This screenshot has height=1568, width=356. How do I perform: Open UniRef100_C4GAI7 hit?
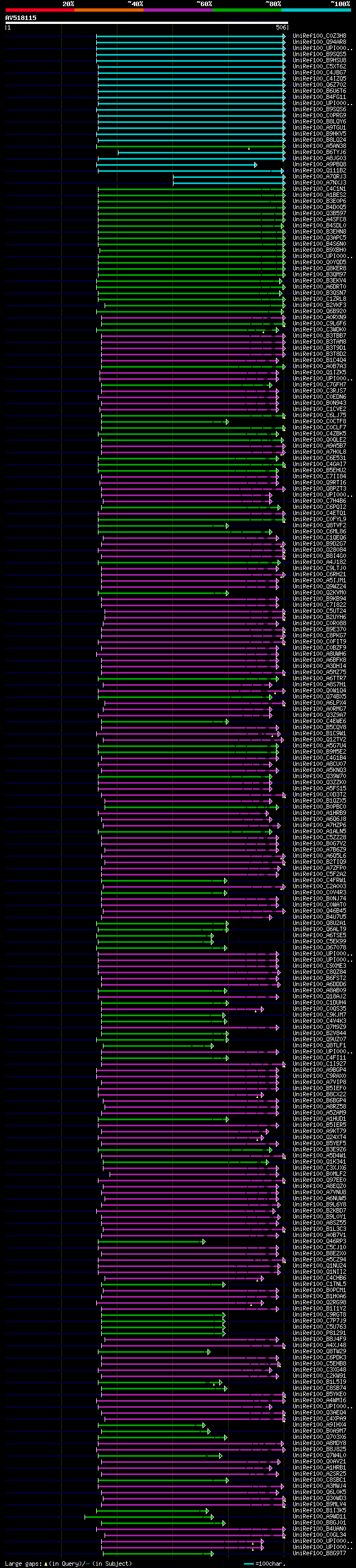coord(319,464)
